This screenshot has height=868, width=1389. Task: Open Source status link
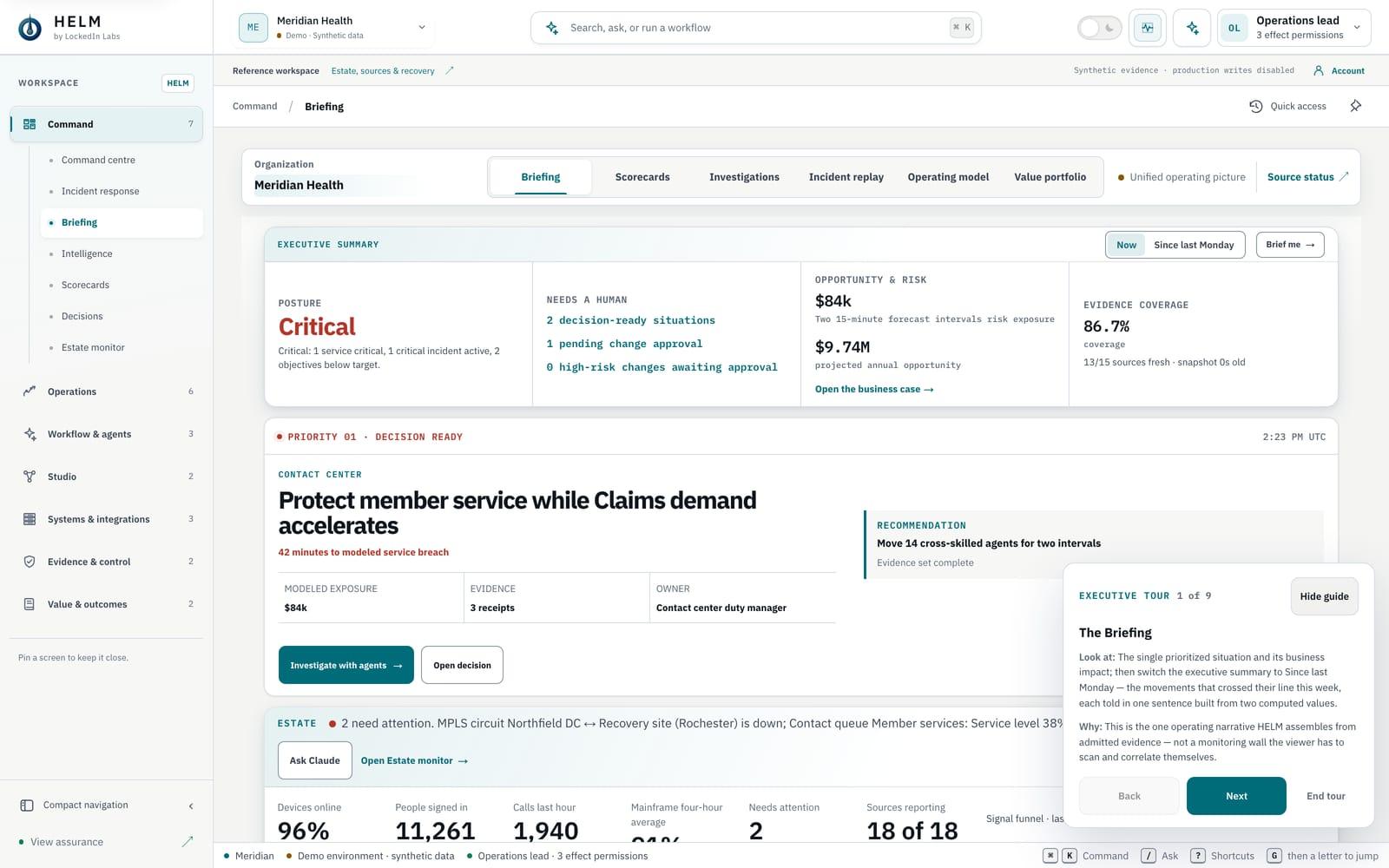point(1307,177)
